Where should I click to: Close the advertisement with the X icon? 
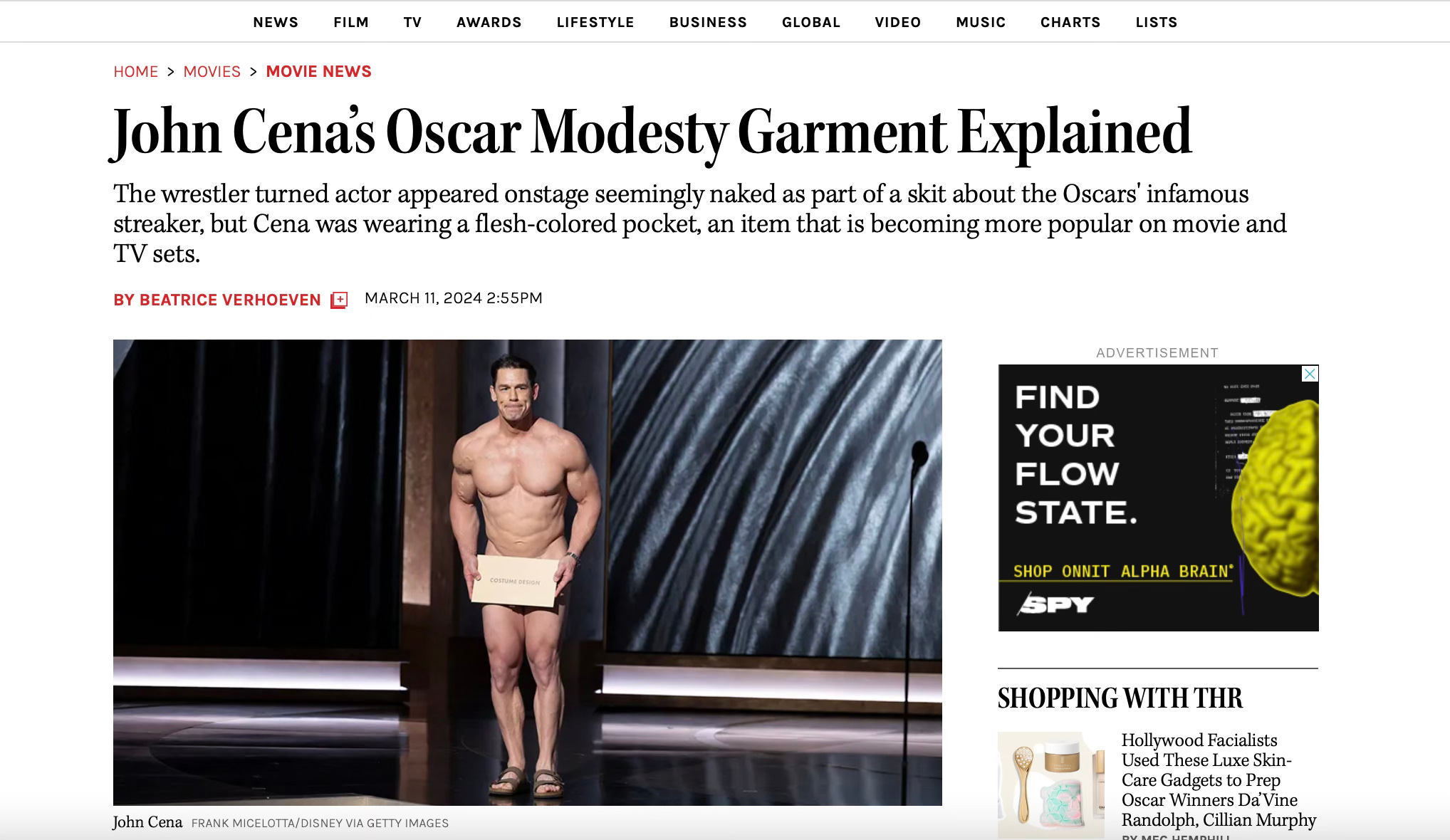(x=1310, y=374)
